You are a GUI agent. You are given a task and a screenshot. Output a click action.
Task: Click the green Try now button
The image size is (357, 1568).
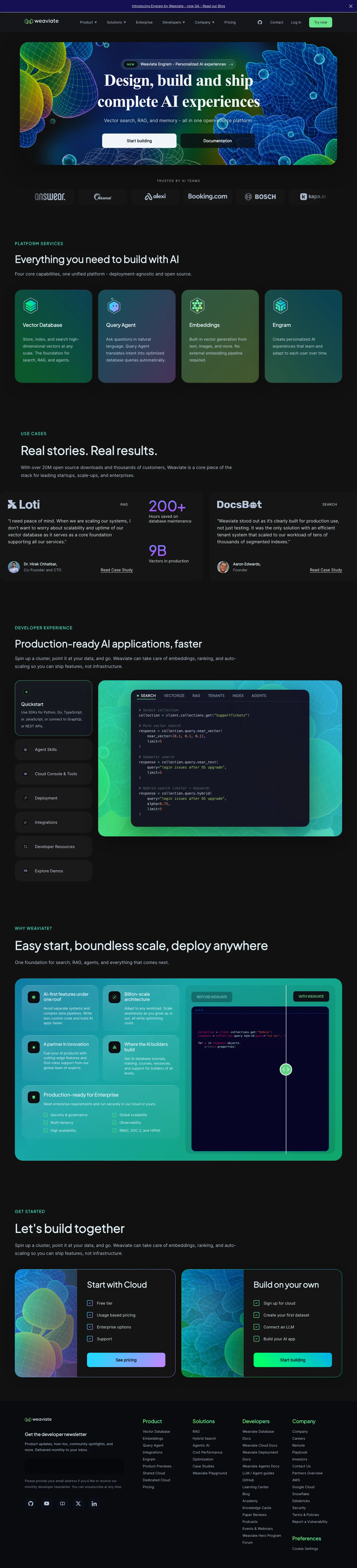coord(321,23)
